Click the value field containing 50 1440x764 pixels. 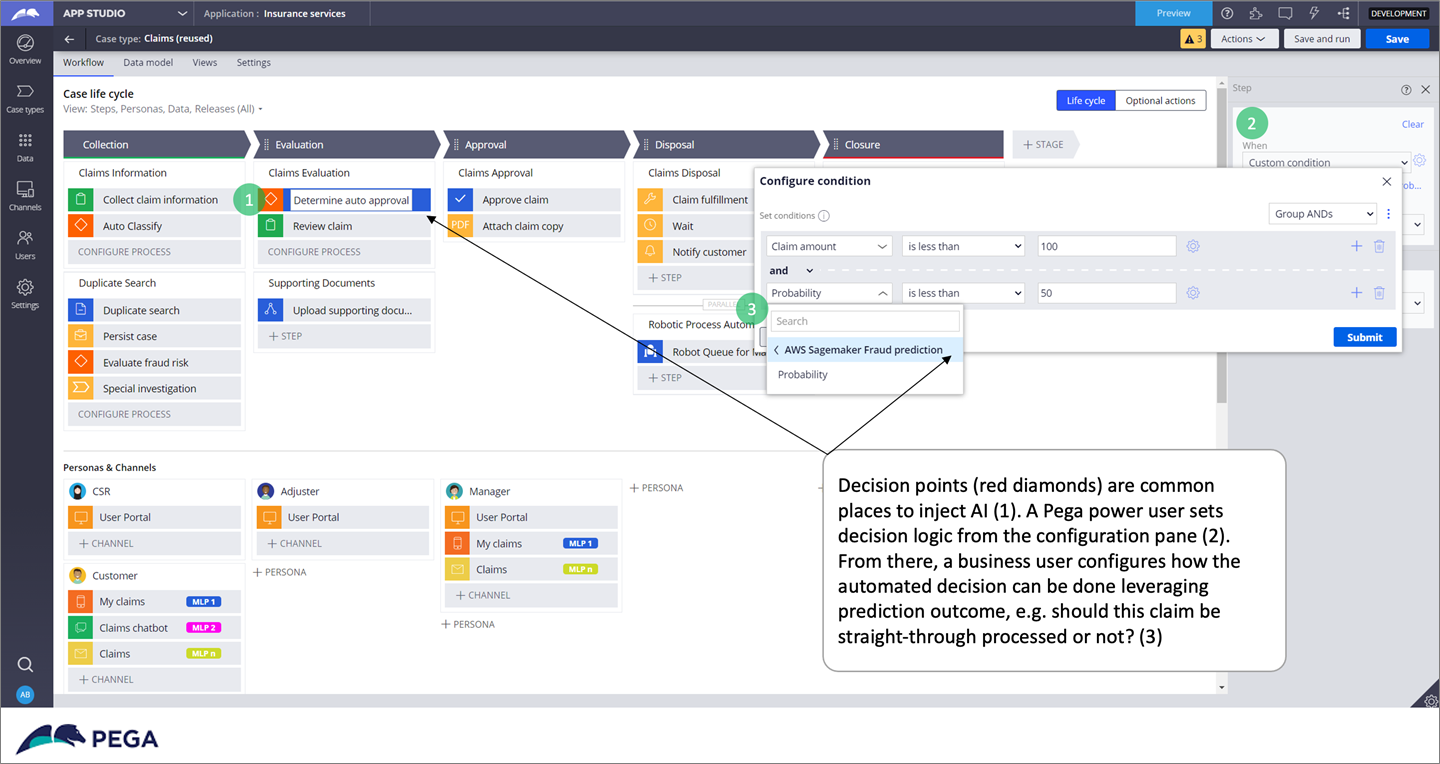click(x=1106, y=293)
